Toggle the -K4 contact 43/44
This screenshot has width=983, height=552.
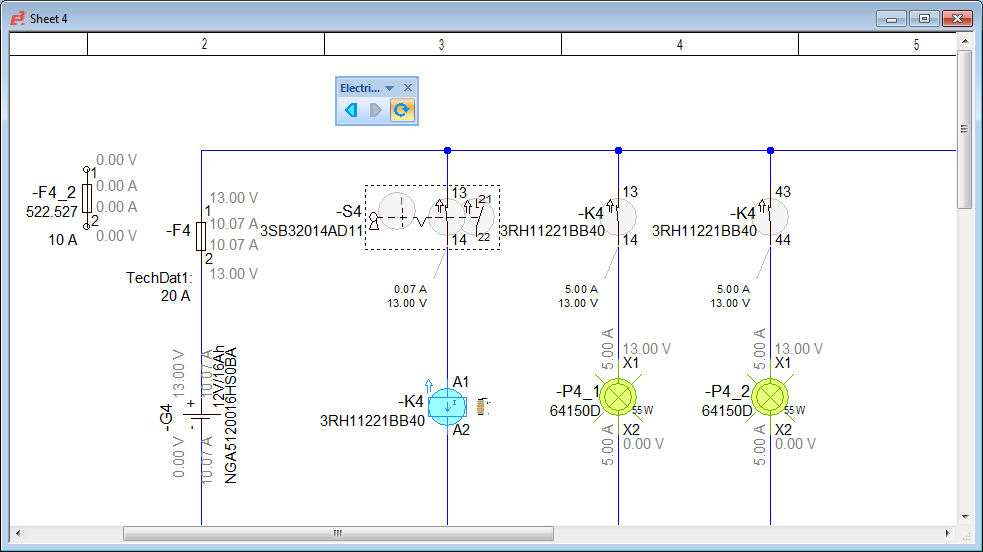pos(772,214)
